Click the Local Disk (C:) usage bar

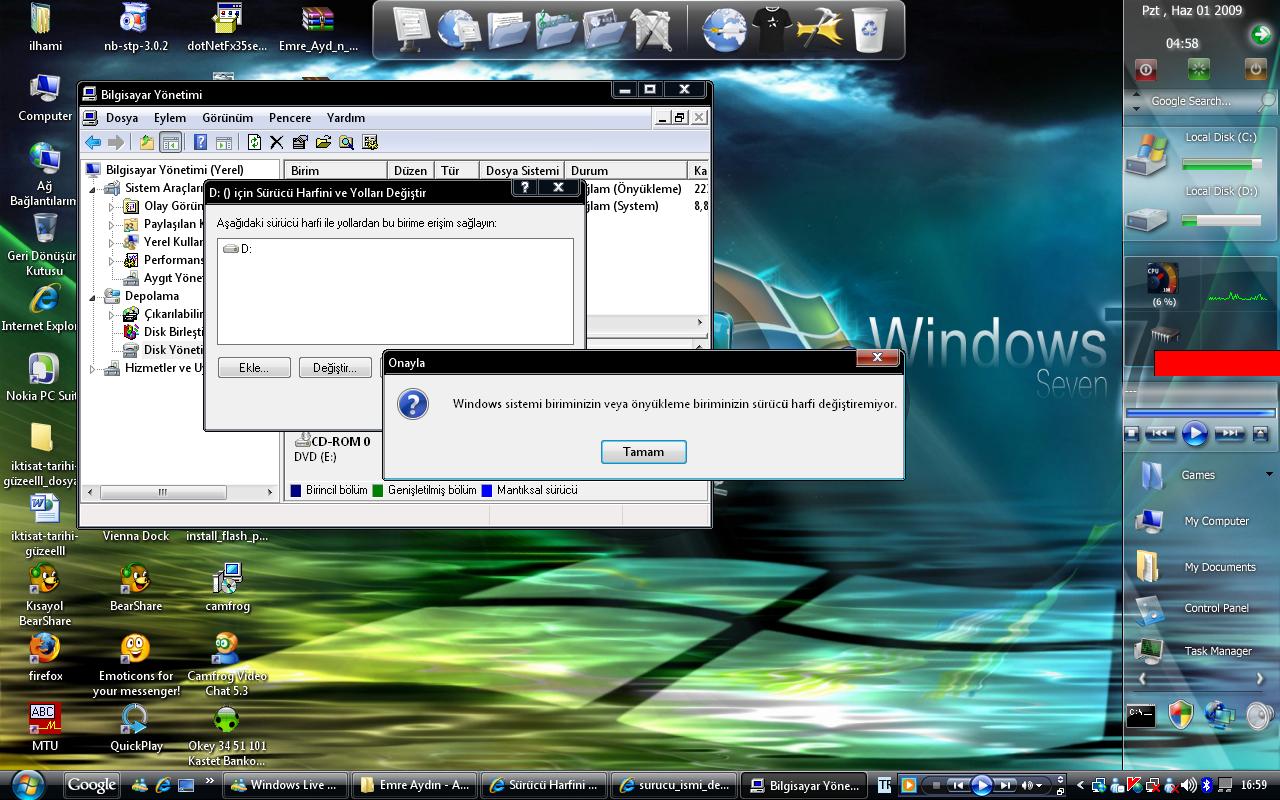pos(1221,164)
